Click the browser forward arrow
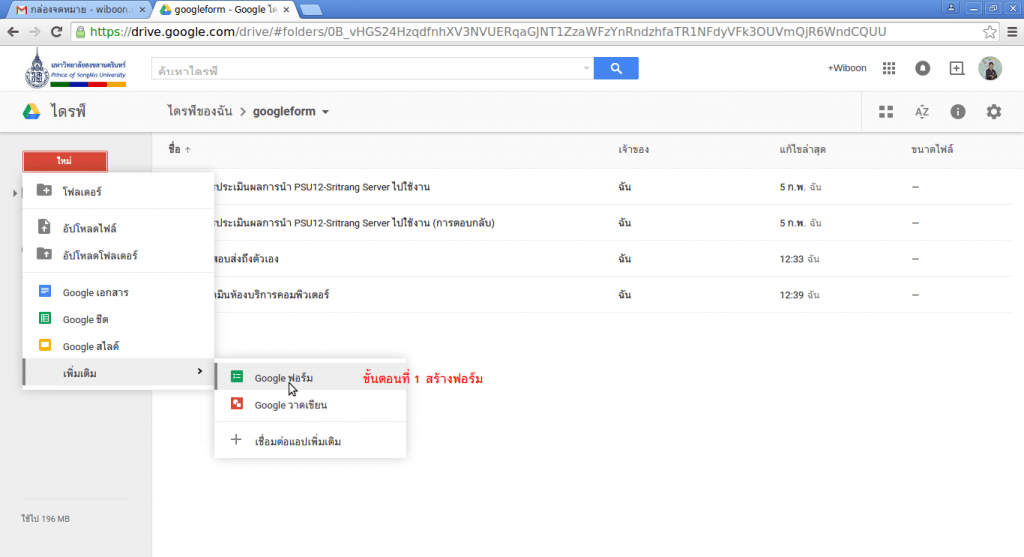Viewport: 1024px width, 557px height. tap(35, 31)
